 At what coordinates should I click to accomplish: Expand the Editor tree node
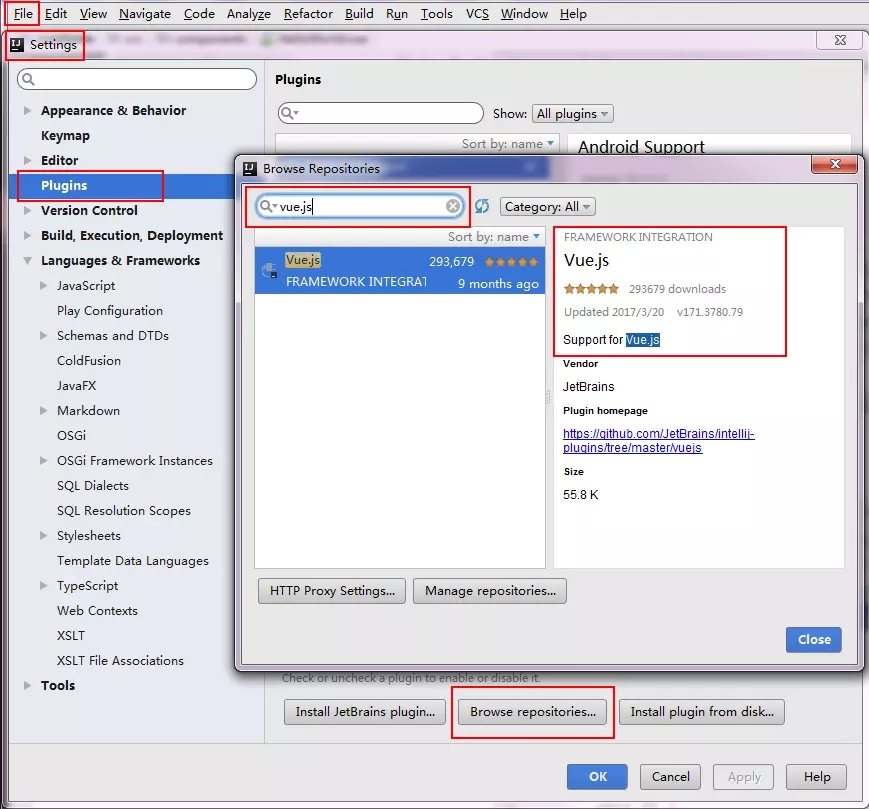(x=27, y=160)
